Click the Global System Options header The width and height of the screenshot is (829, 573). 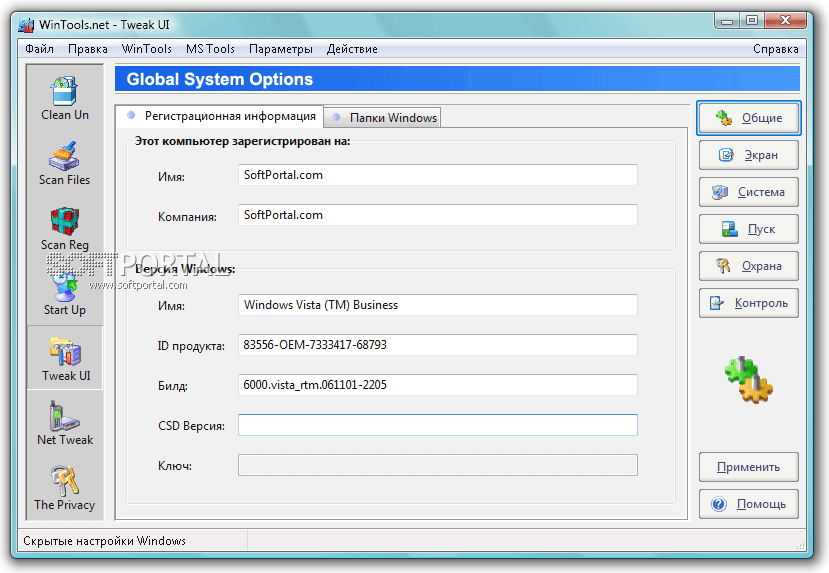[457, 79]
